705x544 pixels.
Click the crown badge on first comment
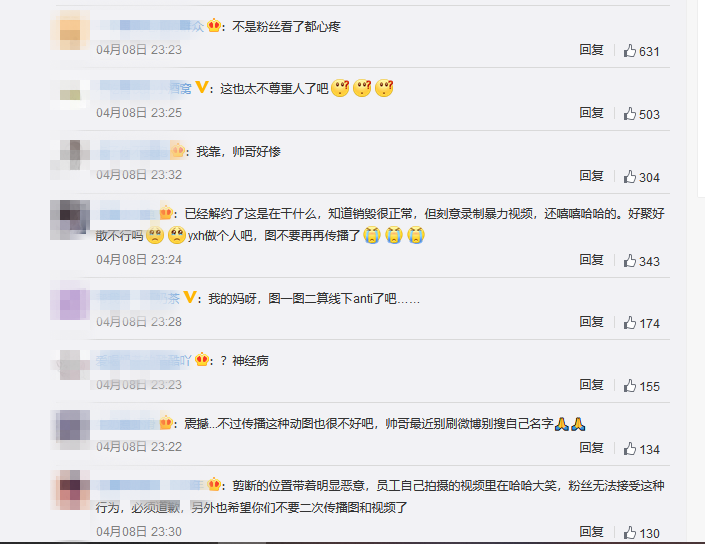coord(214,26)
